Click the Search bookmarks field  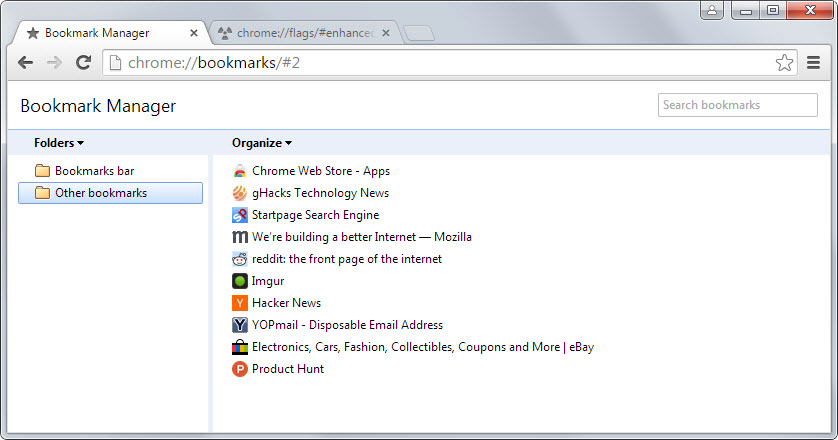[x=738, y=105]
